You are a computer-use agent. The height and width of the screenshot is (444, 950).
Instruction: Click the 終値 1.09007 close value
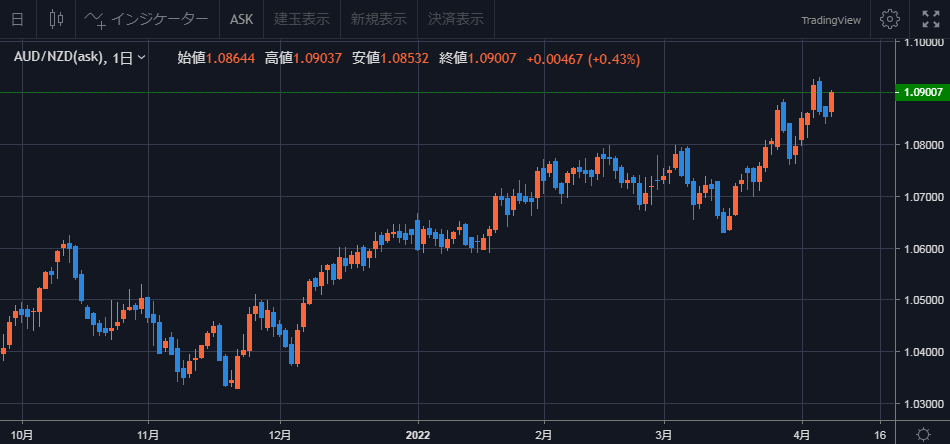[477, 59]
